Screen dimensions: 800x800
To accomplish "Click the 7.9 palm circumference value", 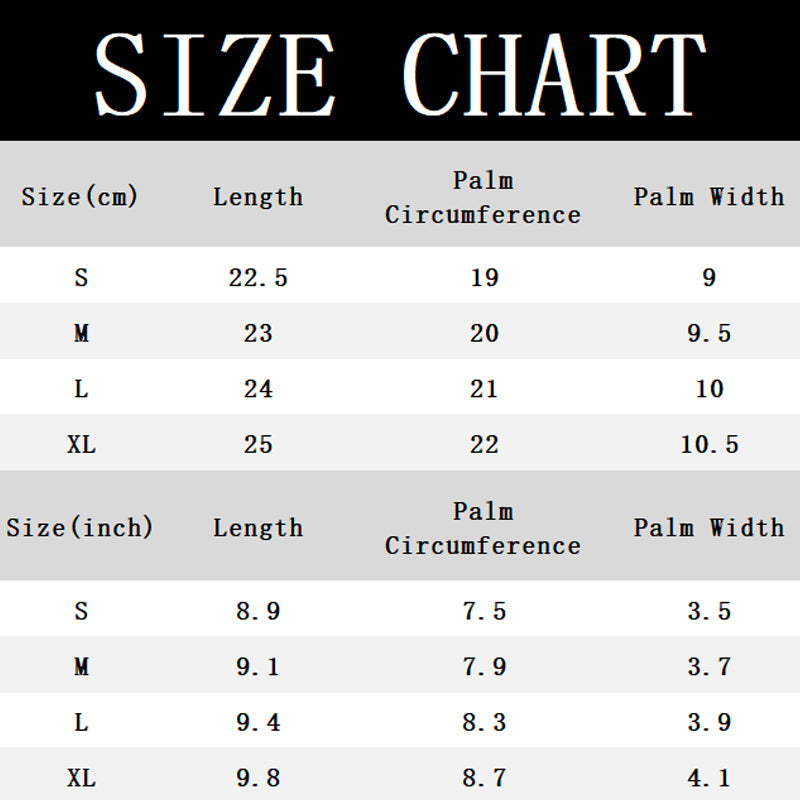I will click(x=484, y=666).
